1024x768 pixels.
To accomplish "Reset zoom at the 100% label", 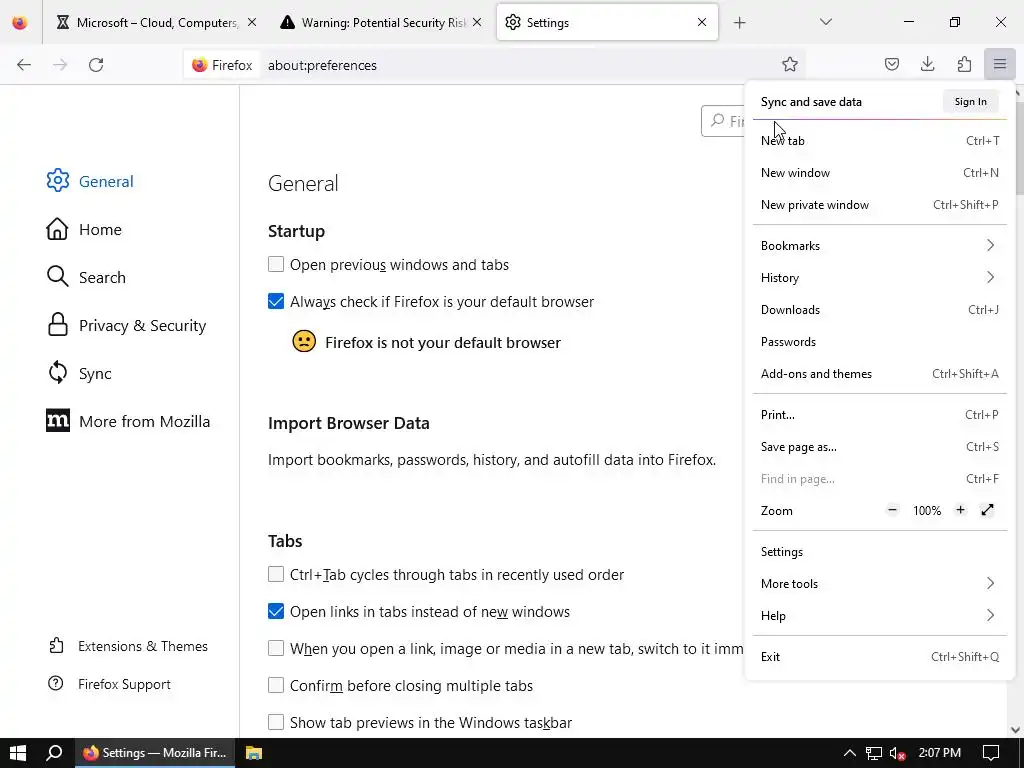I will 927,511.
